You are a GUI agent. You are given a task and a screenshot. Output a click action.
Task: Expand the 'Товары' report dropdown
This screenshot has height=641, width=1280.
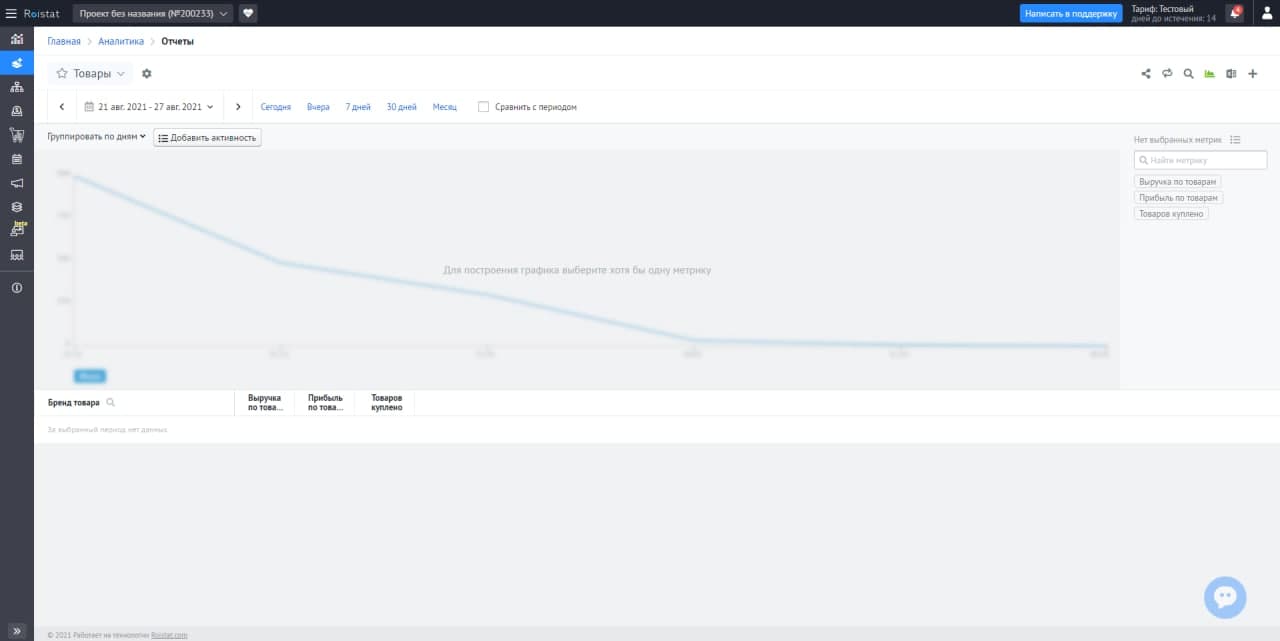point(92,73)
